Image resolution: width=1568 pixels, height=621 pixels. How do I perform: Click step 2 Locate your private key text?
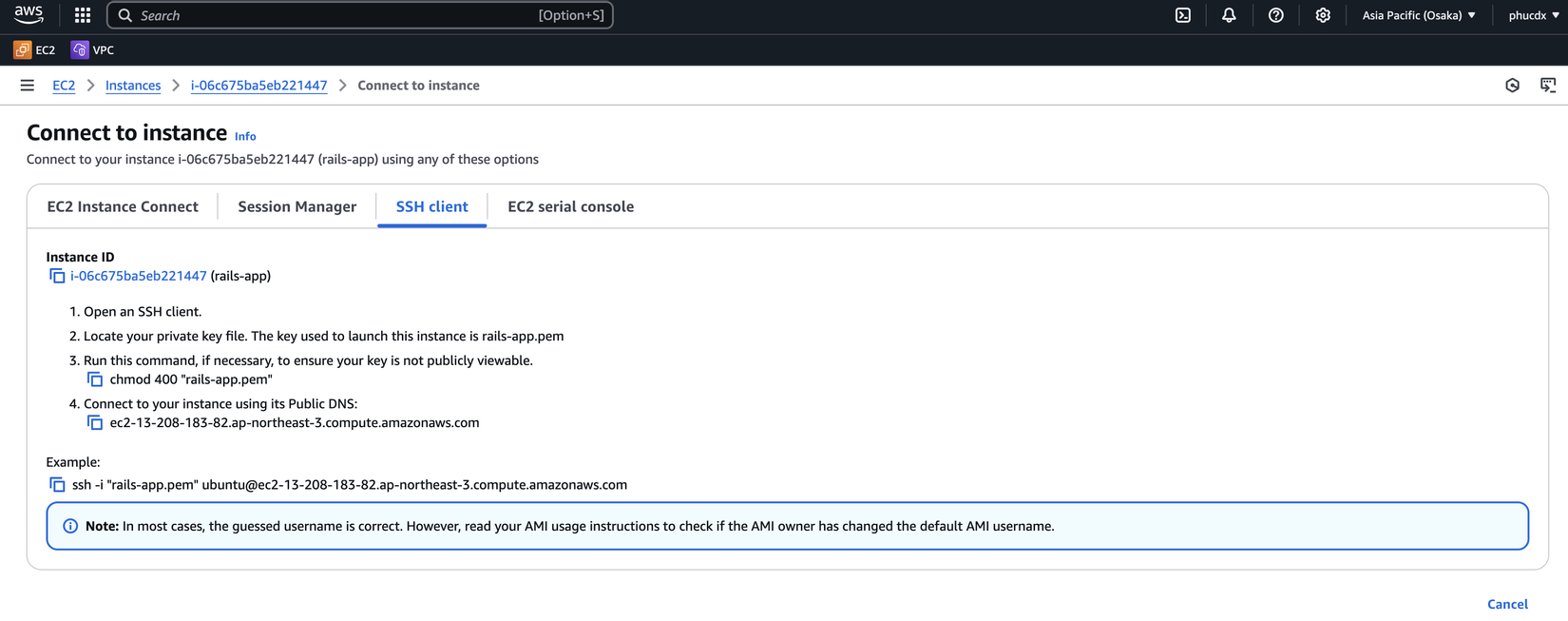click(x=324, y=336)
